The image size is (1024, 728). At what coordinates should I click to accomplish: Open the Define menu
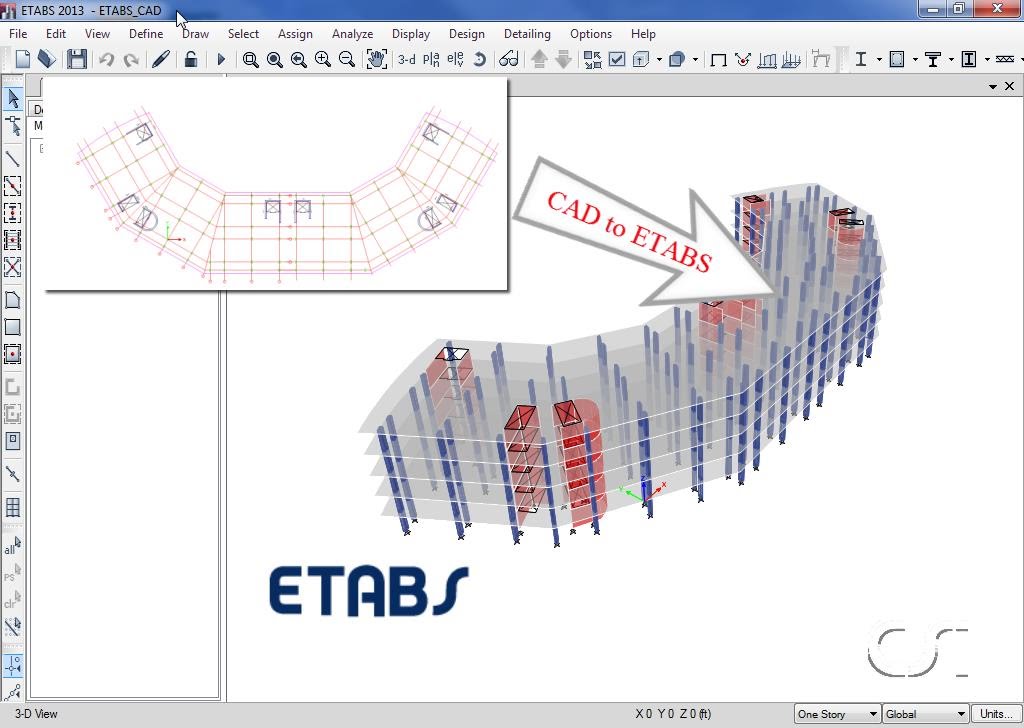[x=146, y=34]
